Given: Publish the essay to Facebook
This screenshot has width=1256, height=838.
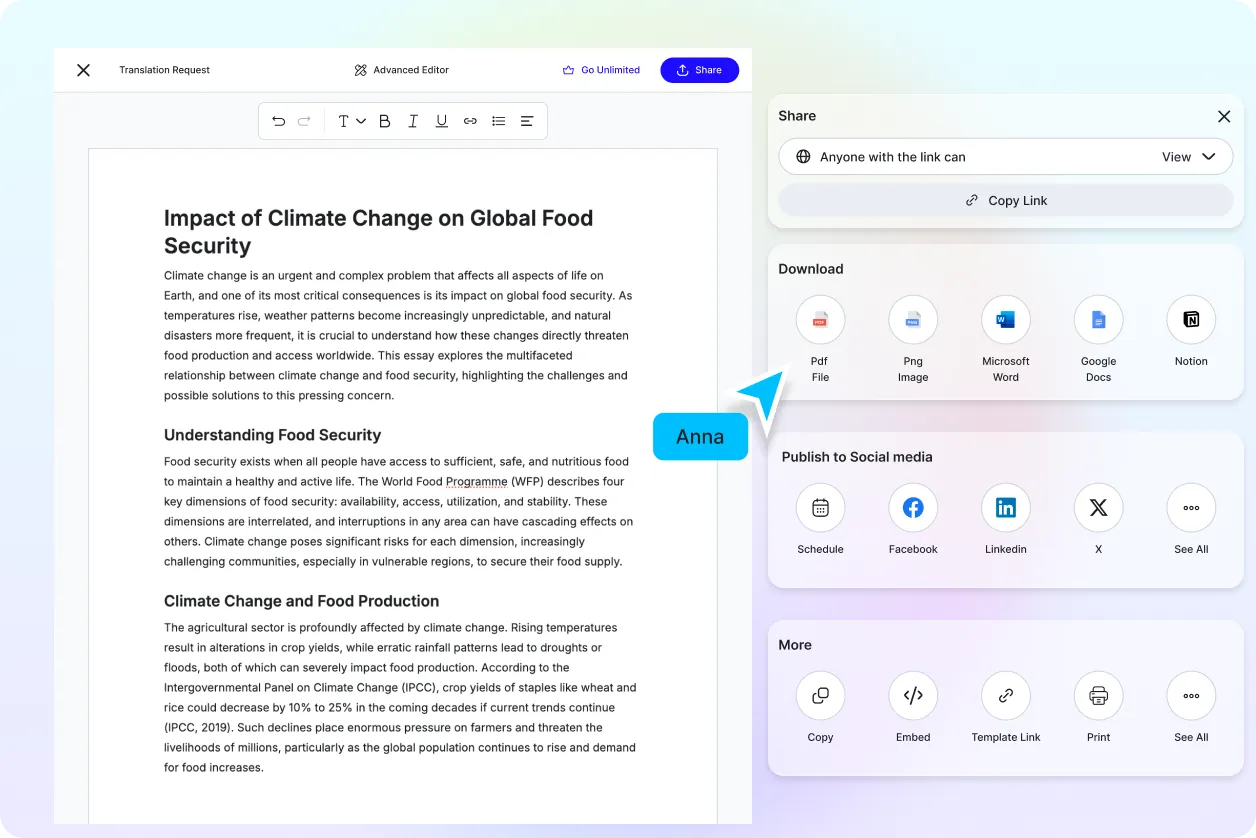Looking at the screenshot, I should pyautogui.click(x=912, y=507).
